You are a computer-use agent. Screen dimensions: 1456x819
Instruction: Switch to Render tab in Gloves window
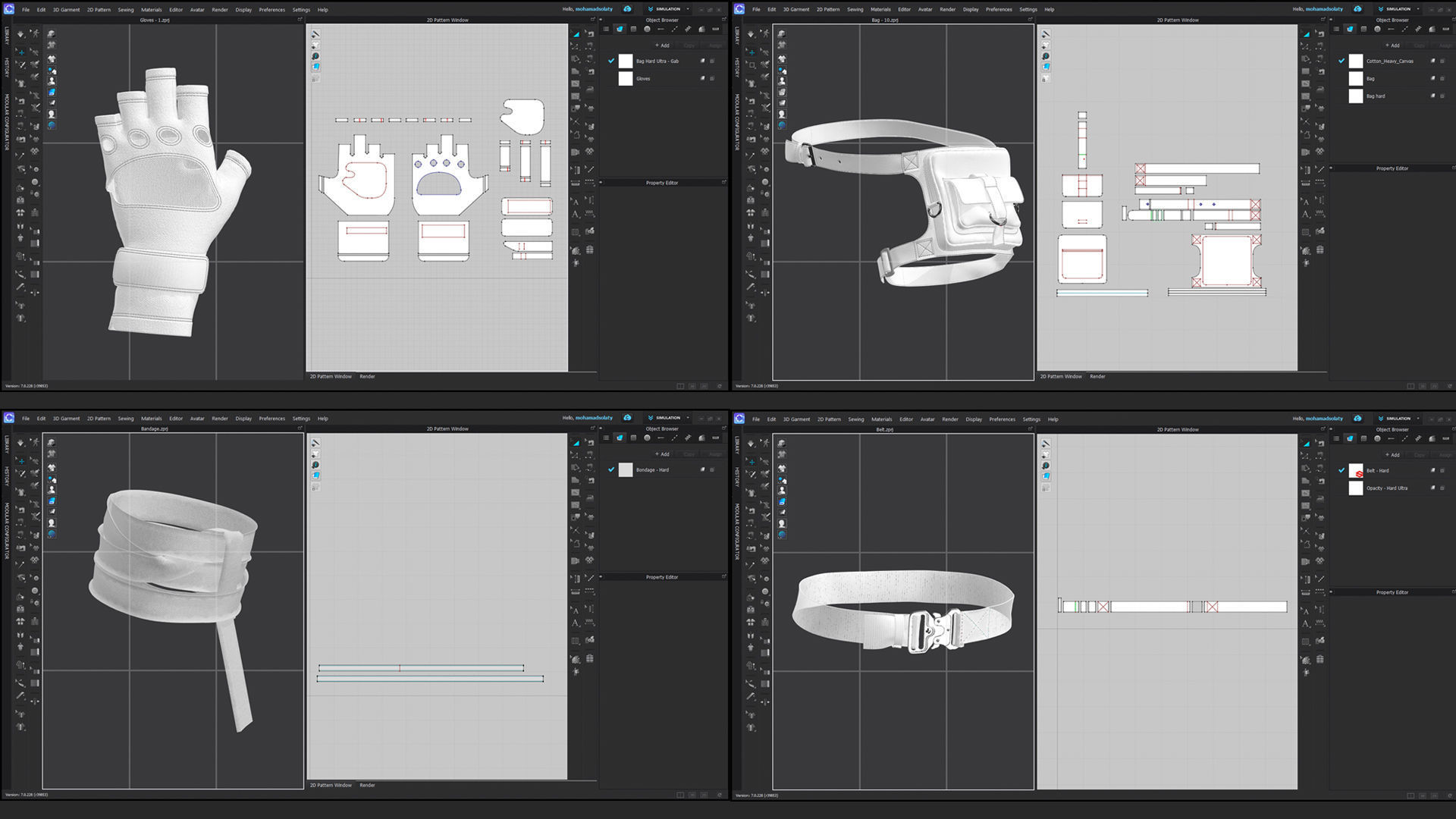367,377
